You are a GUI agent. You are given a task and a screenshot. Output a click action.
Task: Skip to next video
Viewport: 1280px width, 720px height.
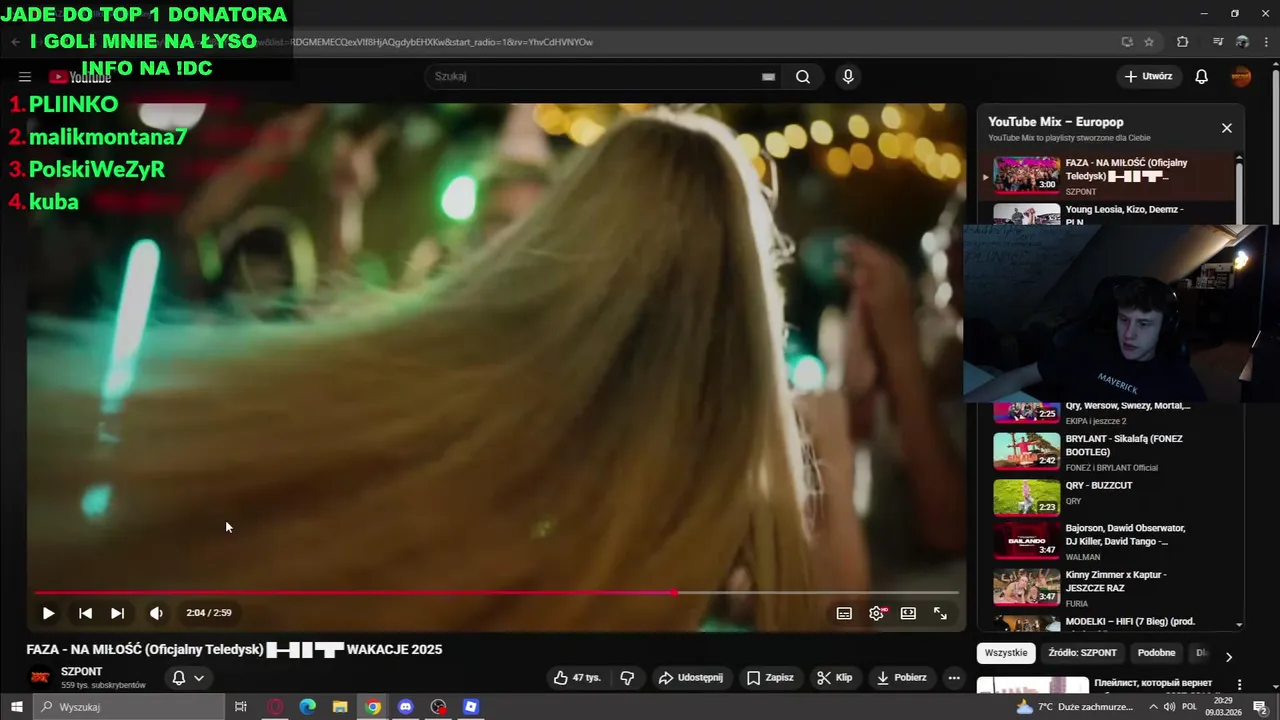(x=117, y=613)
